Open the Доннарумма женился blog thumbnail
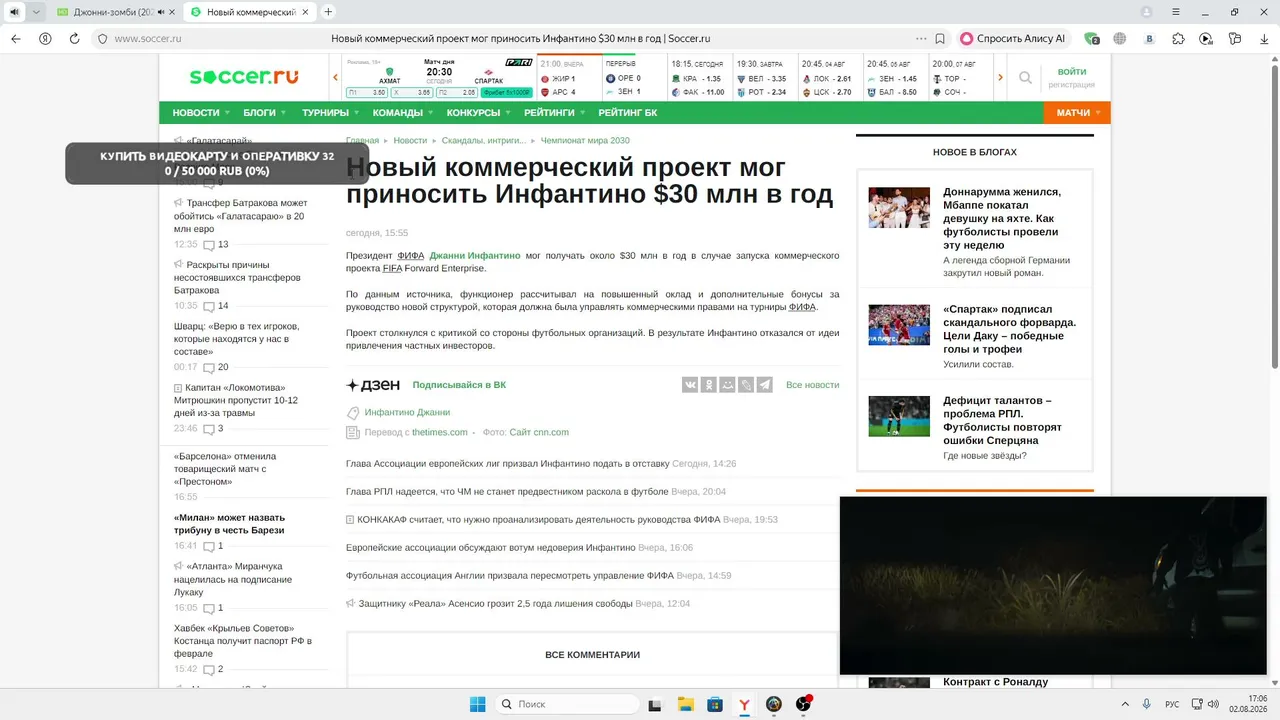The image size is (1280, 720). [899, 208]
